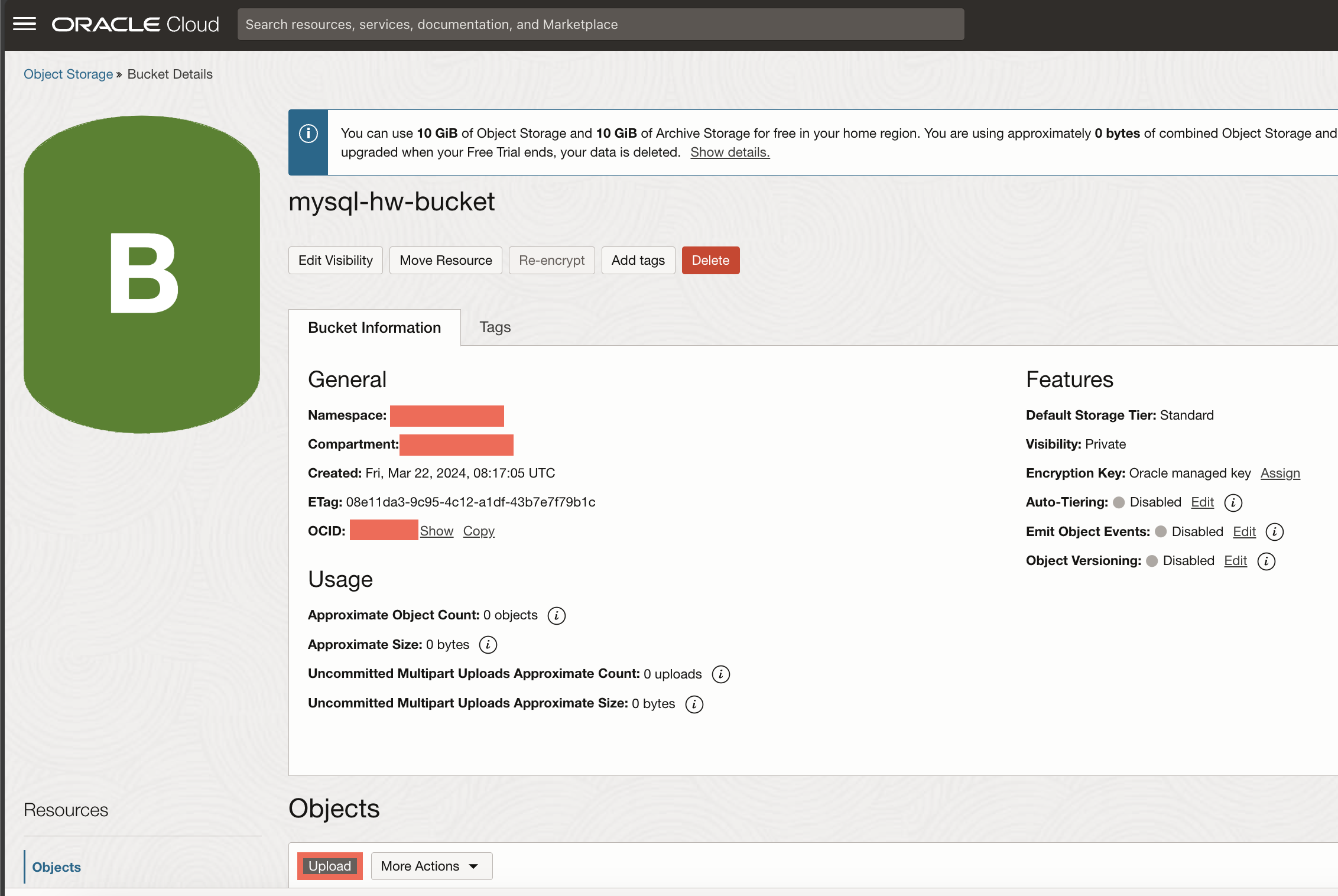Open the search resources and services field
Image resolution: width=1338 pixels, height=896 pixels.
(x=601, y=23)
